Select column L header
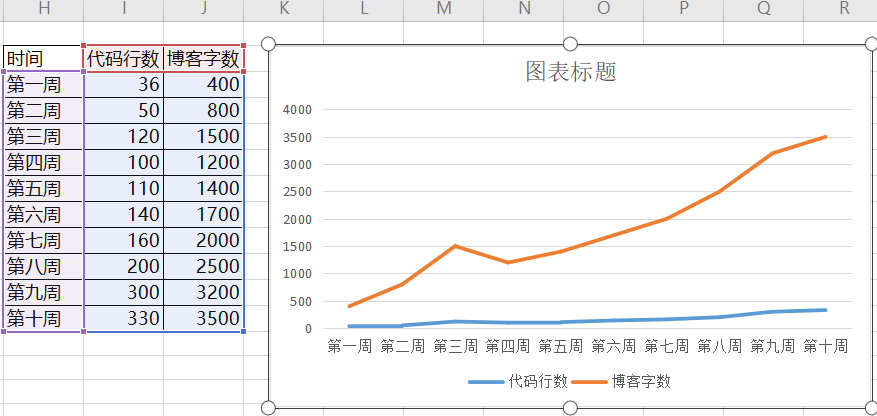Viewport: 877px width, 416px height. [x=364, y=10]
